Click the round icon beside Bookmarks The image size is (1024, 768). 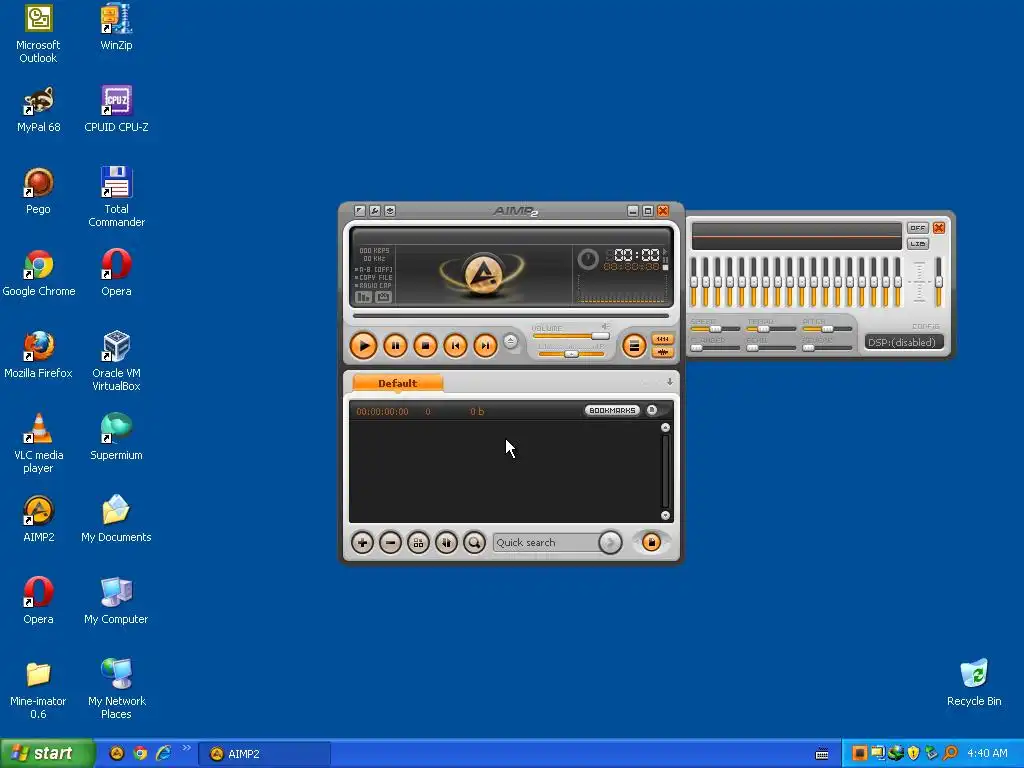652,410
